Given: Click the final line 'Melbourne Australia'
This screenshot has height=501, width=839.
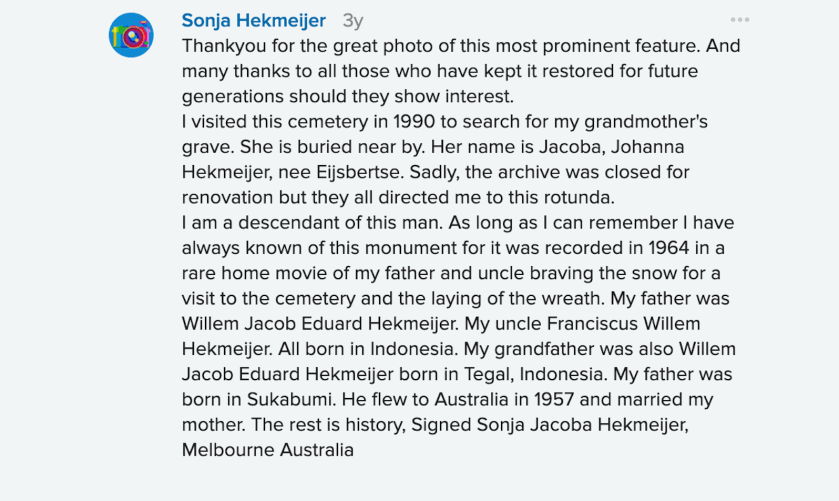Looking at the screenshot, I should 268,450.
